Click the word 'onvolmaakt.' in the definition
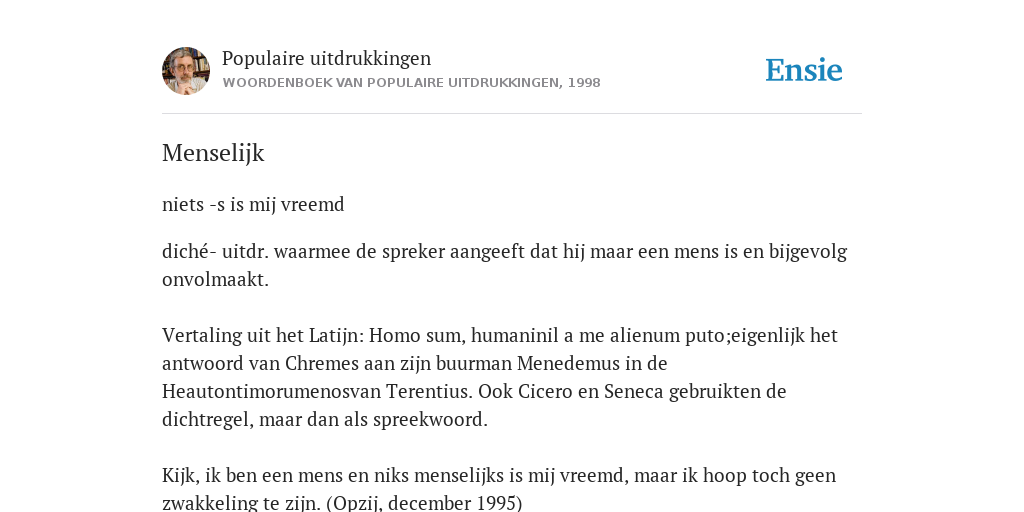Screen dimensions: 1024x512 [x=216, y=280]
